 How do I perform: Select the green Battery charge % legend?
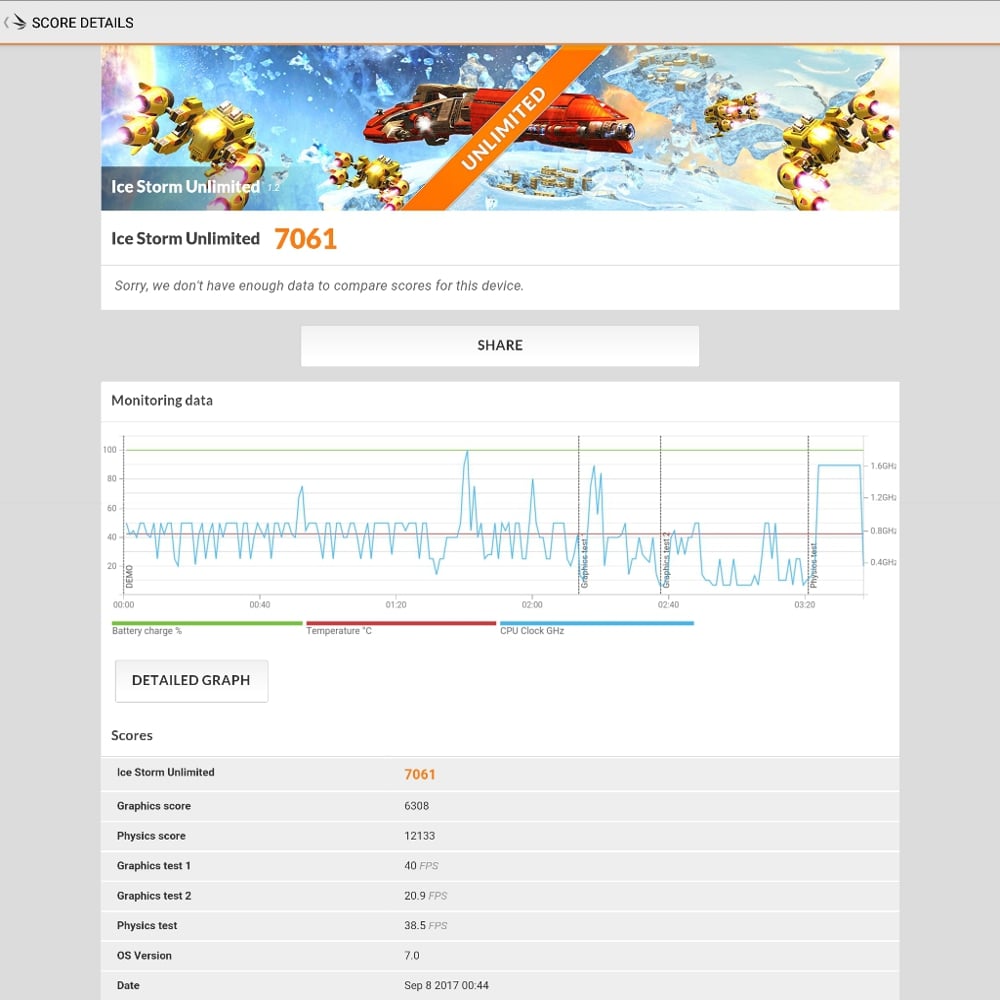click(206, 627)
